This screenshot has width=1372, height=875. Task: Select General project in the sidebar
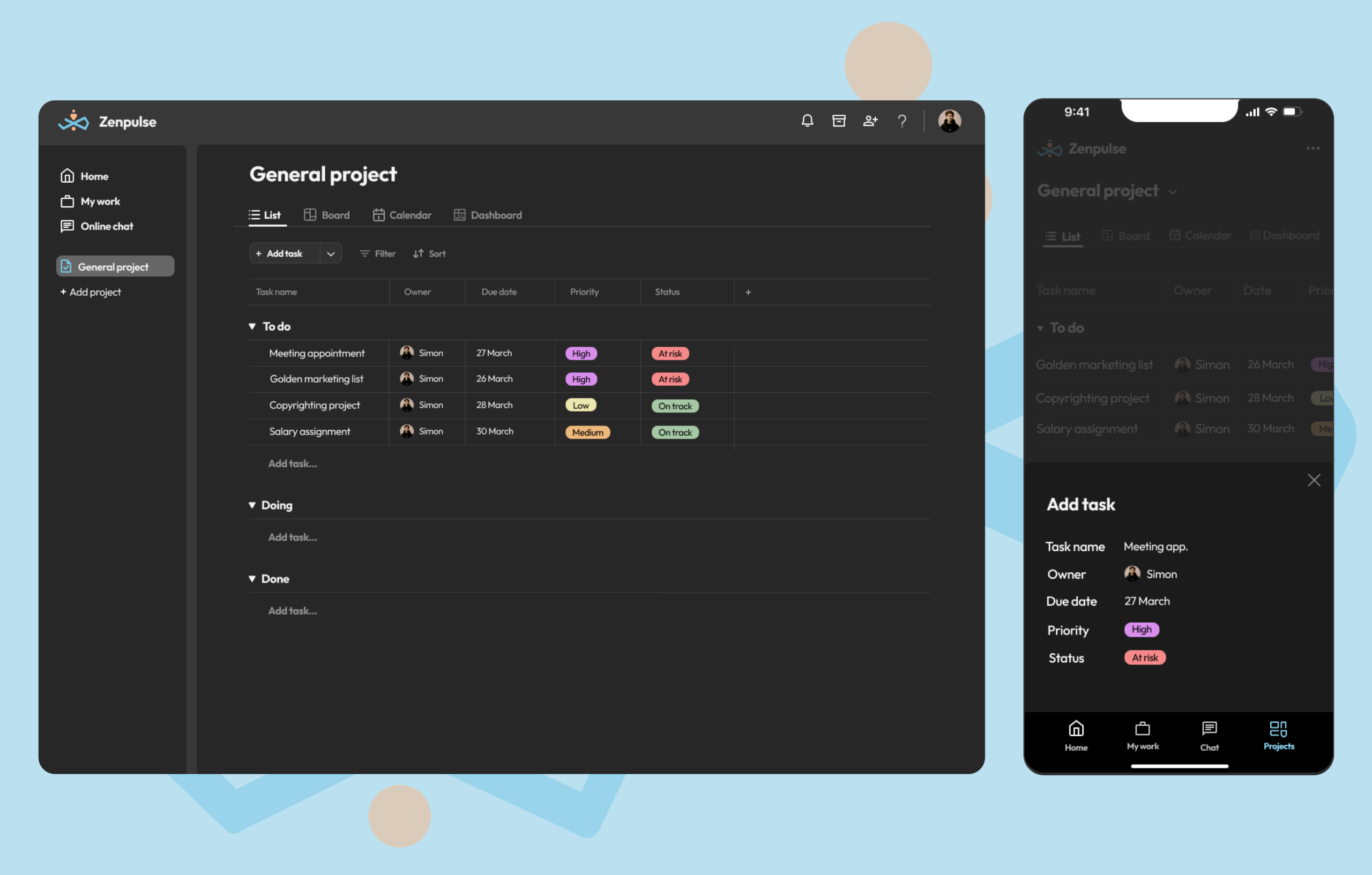pyautogui.click(x=115, y=266)
